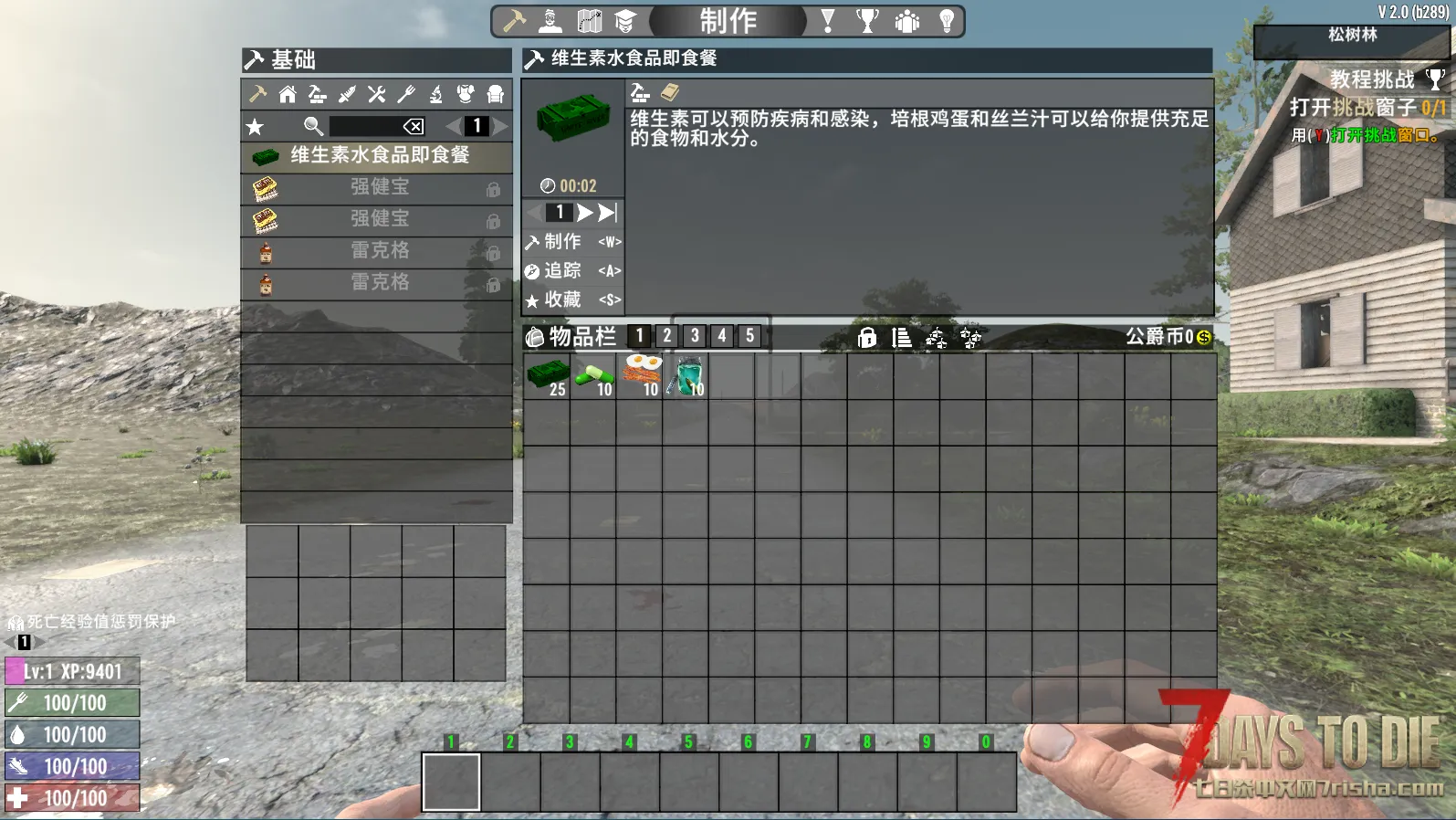Select the building house recipe category
The height and width of the screenshot is (820, 1456).
pyautogui.click(x=288, y=94)
